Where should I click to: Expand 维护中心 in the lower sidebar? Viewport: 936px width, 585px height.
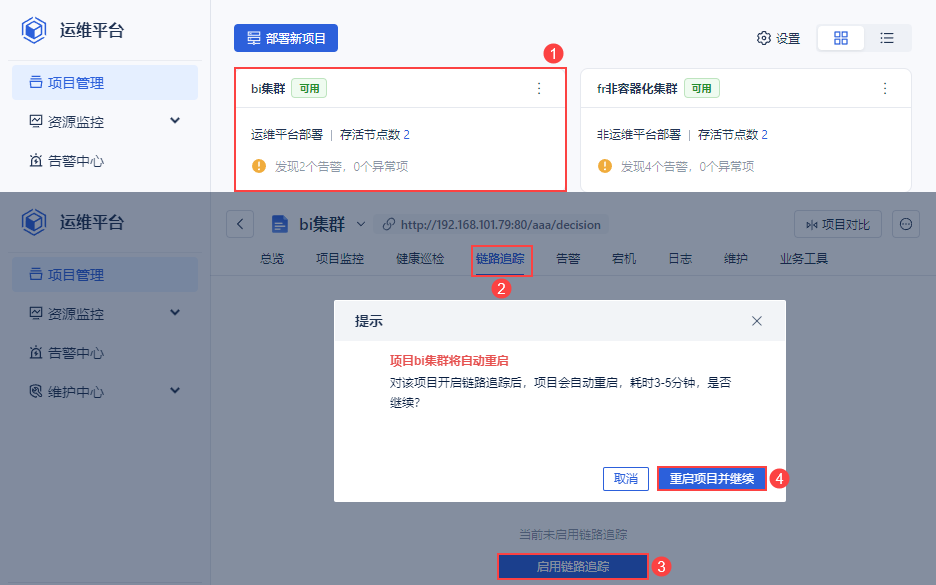105,392
